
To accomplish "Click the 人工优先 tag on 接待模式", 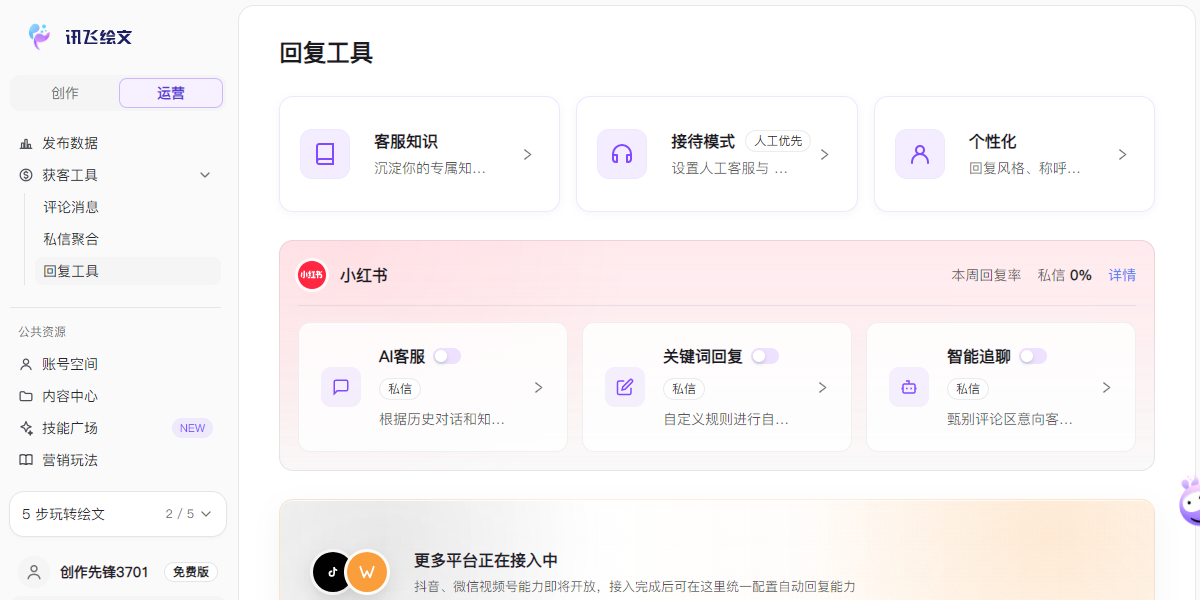I will click(x=778, y=141).
